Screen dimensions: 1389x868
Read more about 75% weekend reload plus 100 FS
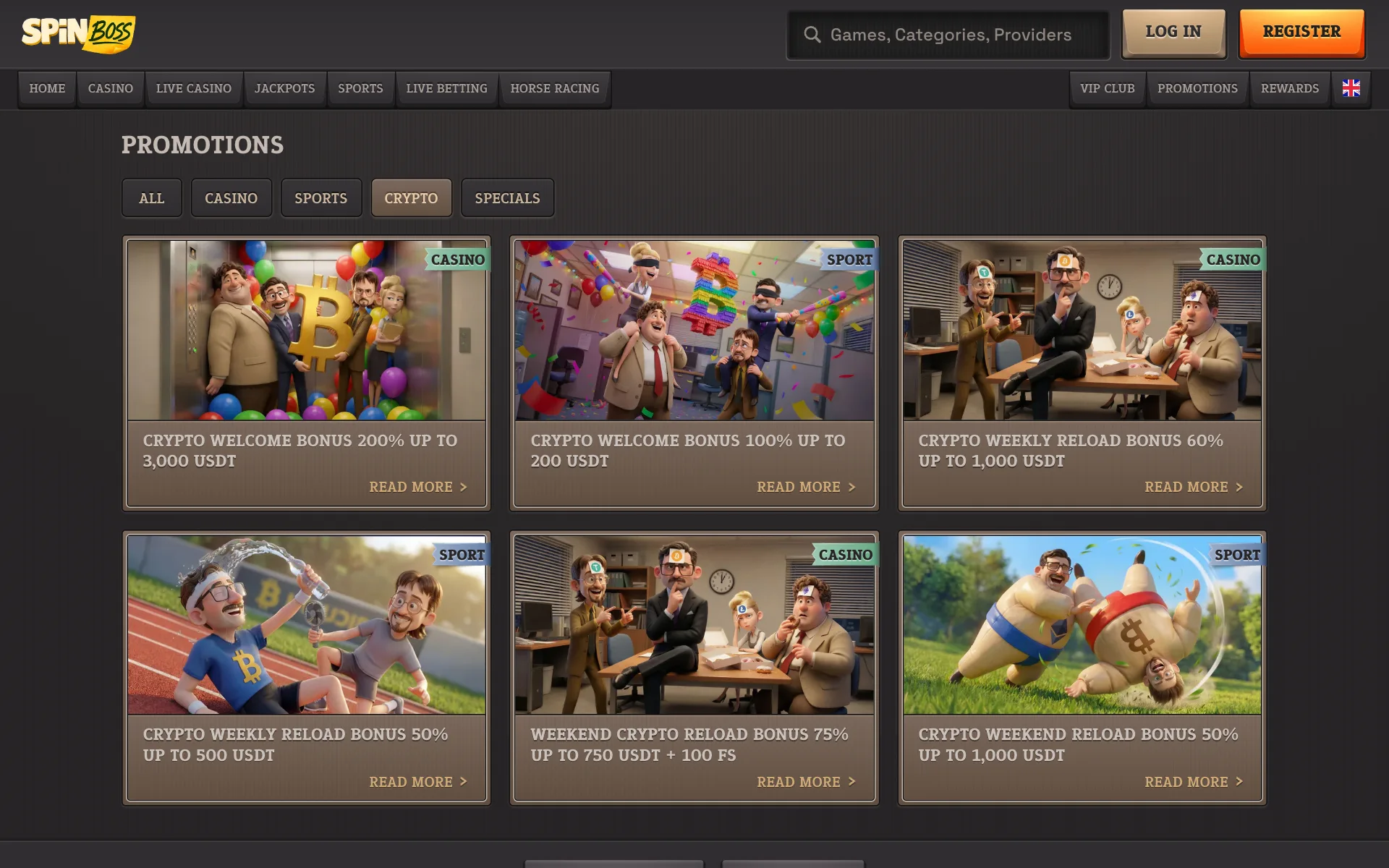tap(806, 782)
